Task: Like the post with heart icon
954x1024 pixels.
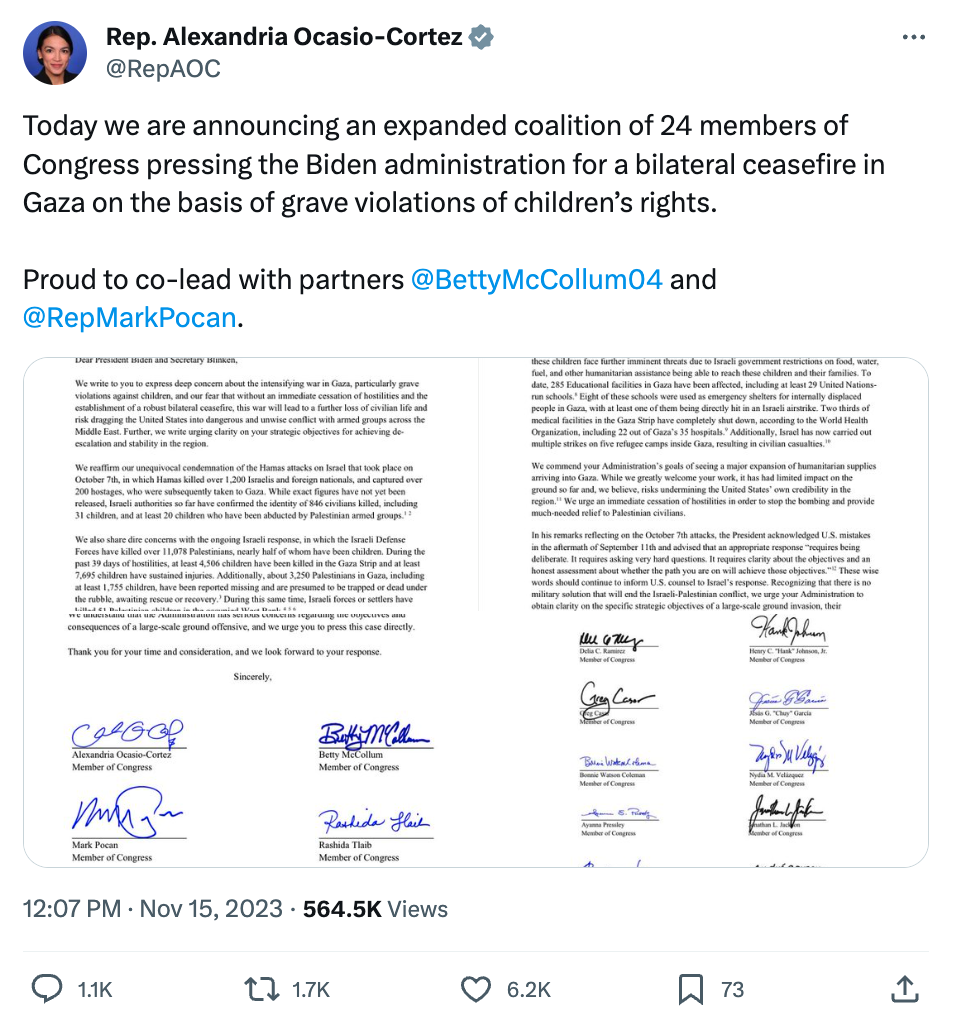Action: (476, 989)
